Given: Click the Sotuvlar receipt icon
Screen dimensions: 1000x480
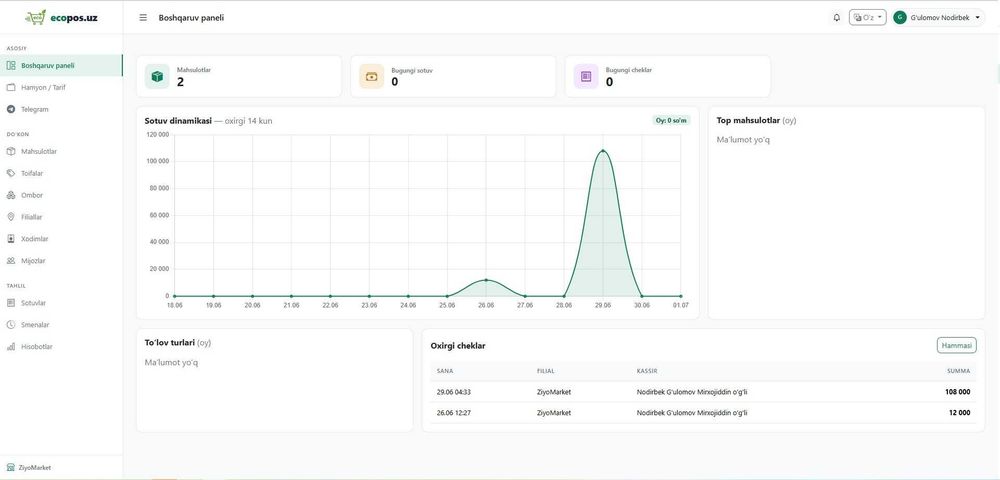Looking at the screenshot, I should click(x=11, y=303).
